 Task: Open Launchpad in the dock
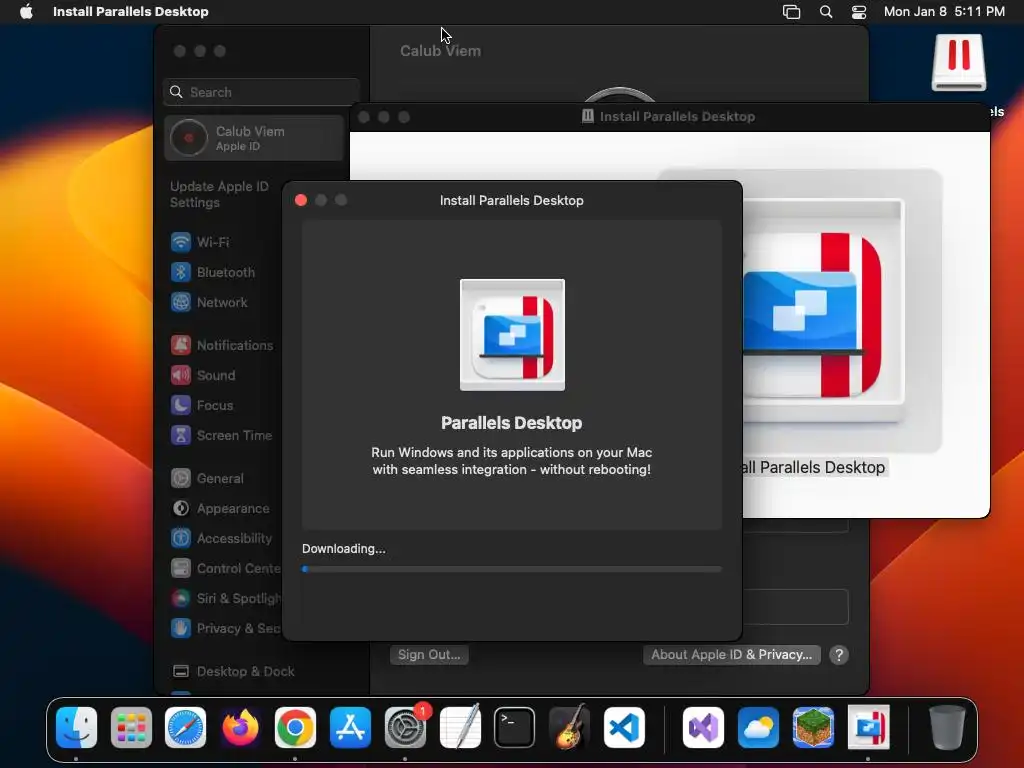pyautogui.click(x=131, y=727)
